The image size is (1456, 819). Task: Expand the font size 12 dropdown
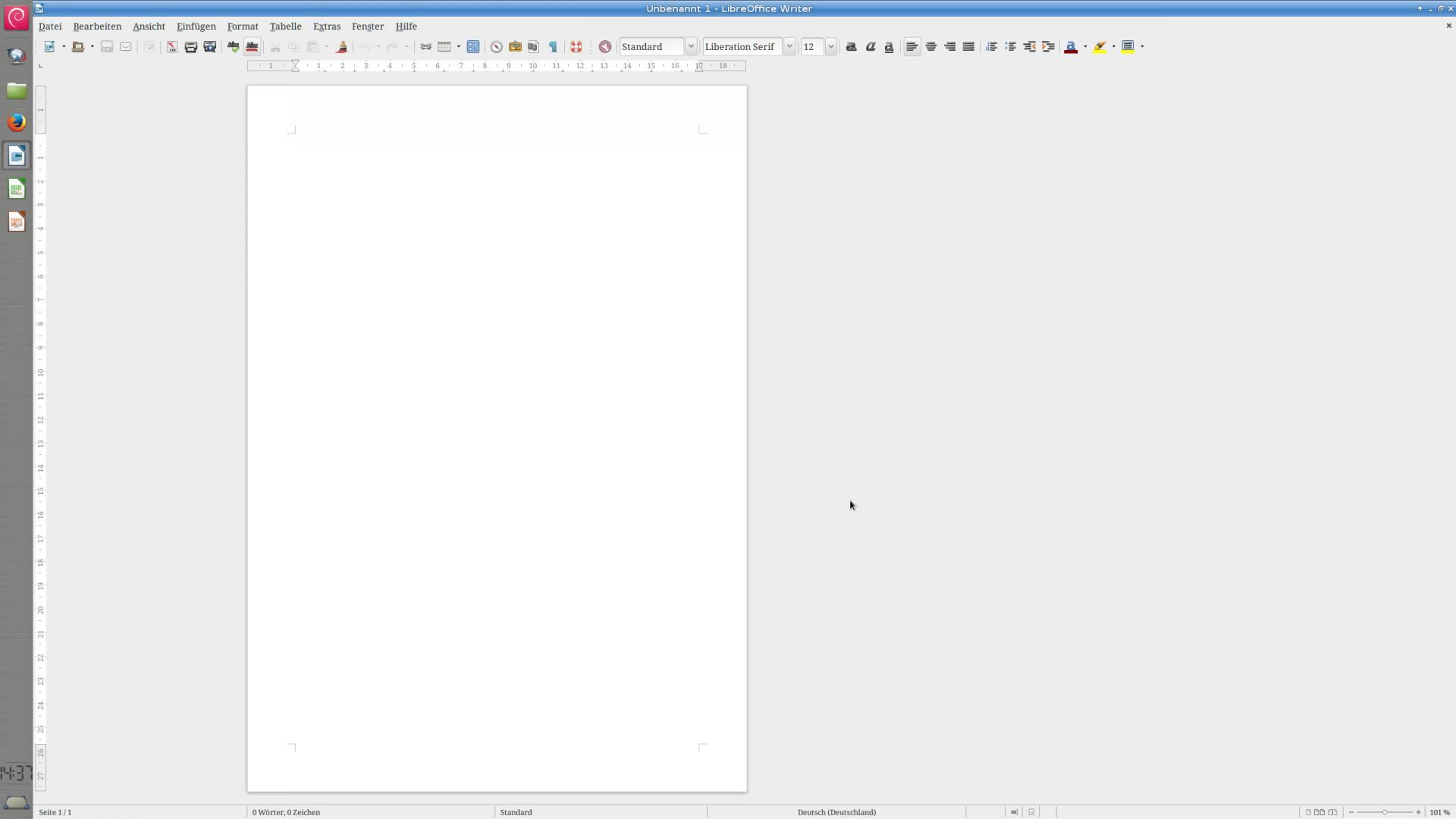coord(831,47)
